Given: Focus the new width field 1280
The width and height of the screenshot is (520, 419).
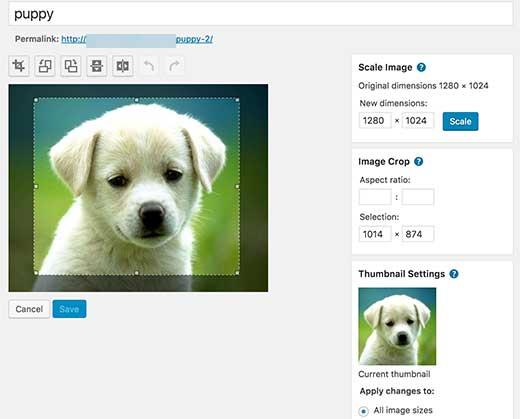Looking at the screenshot, I should click(375, 120).
